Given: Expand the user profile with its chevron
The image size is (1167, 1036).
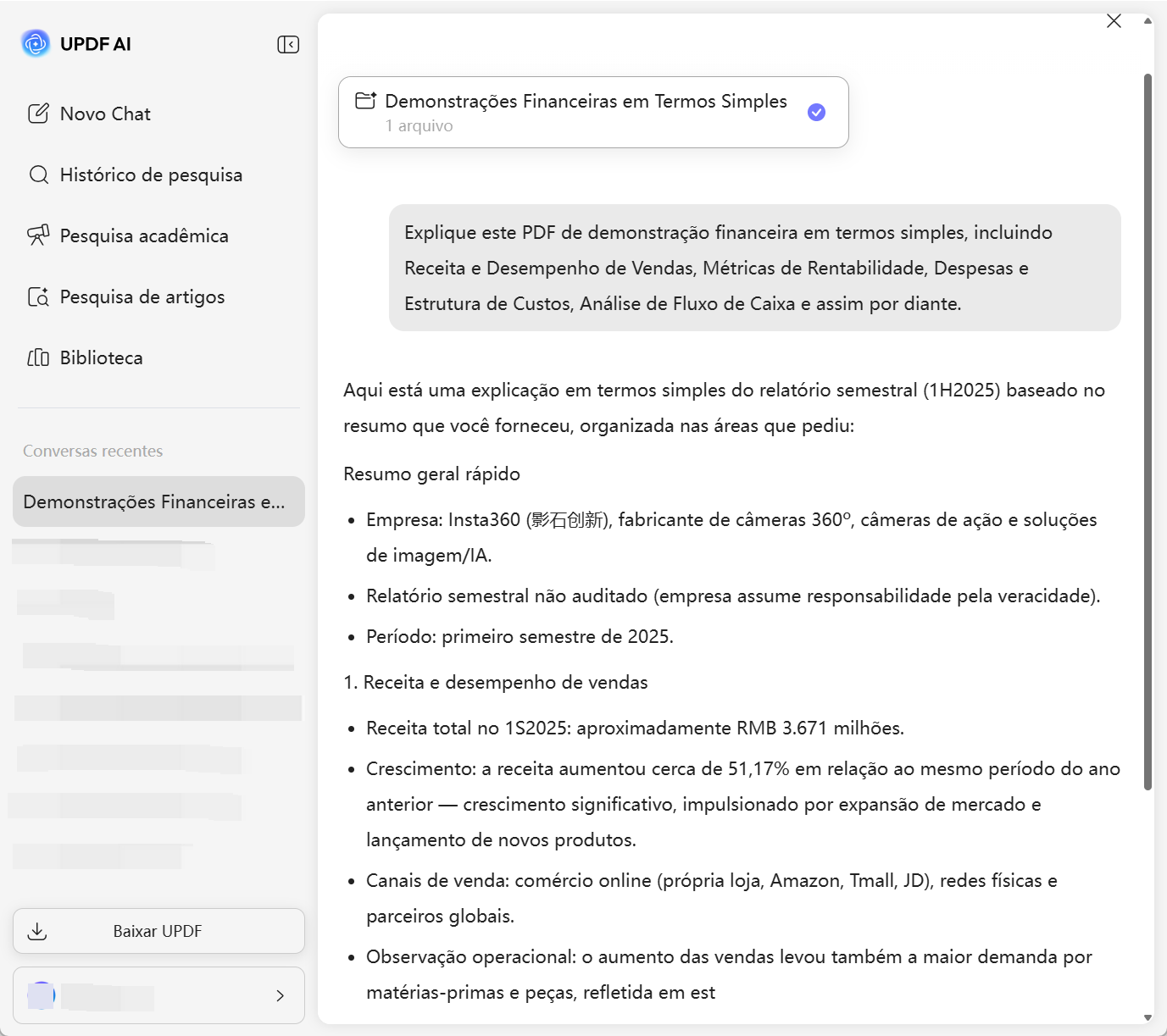Looking at the screenshot, I should [280, 995].
